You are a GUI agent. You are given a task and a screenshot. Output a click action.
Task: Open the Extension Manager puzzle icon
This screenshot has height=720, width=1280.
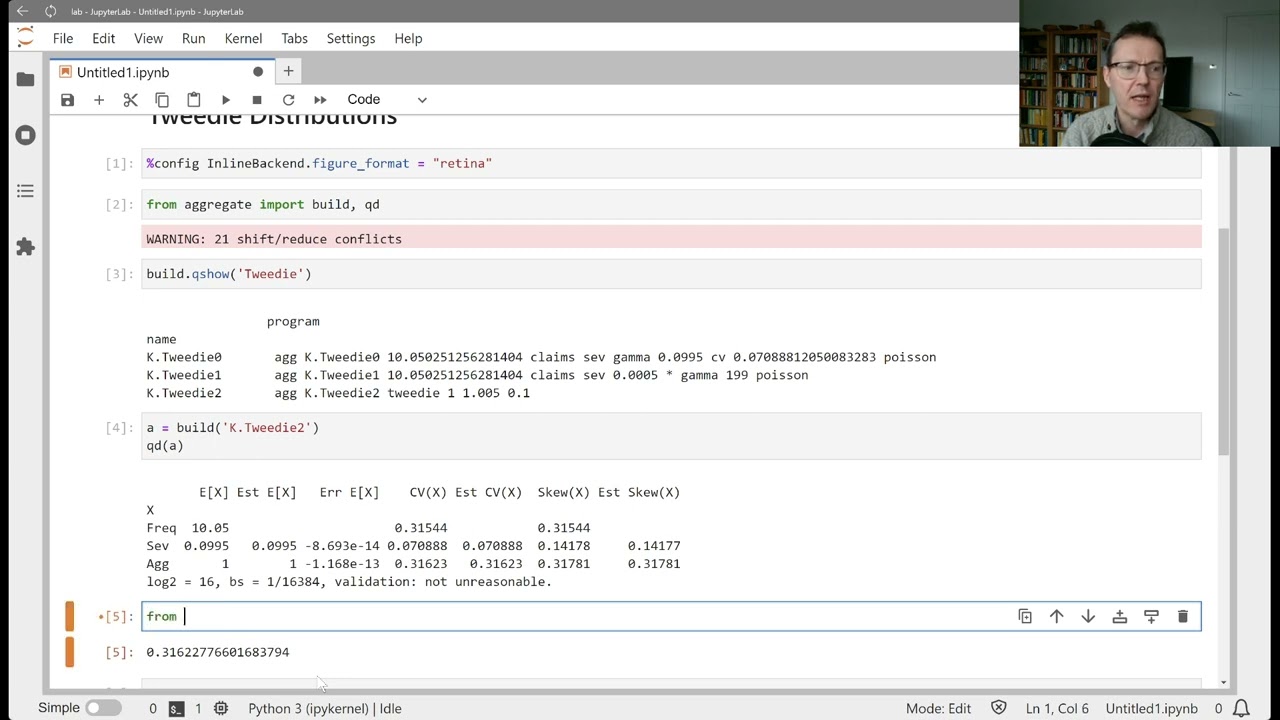pos(25,247)
